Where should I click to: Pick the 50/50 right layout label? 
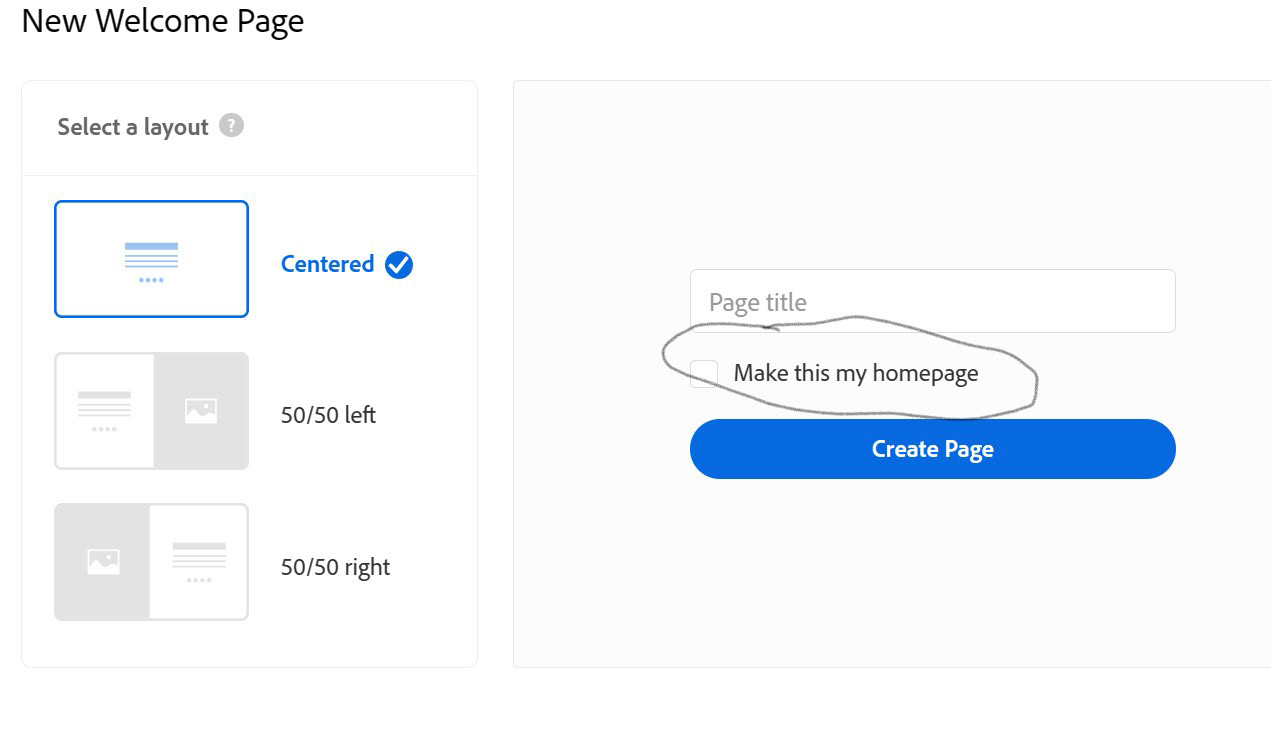(x=335, y=567)
